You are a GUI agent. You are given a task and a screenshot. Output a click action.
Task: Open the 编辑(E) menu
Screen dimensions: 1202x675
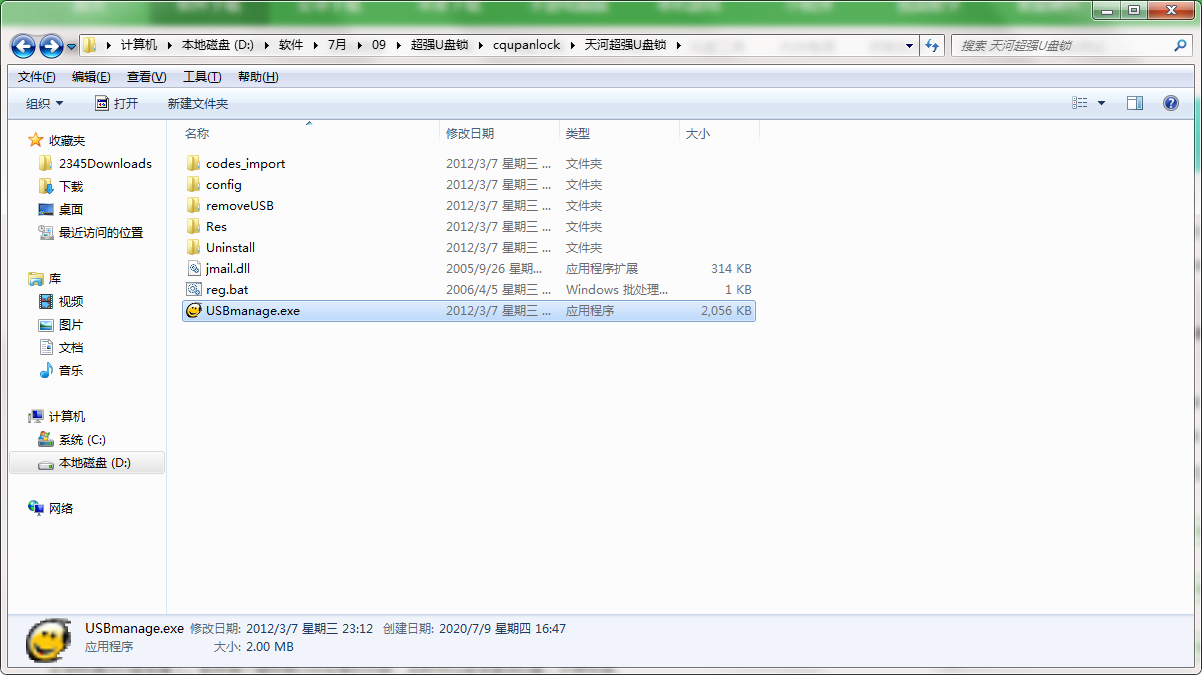click(x=91, y=77)
